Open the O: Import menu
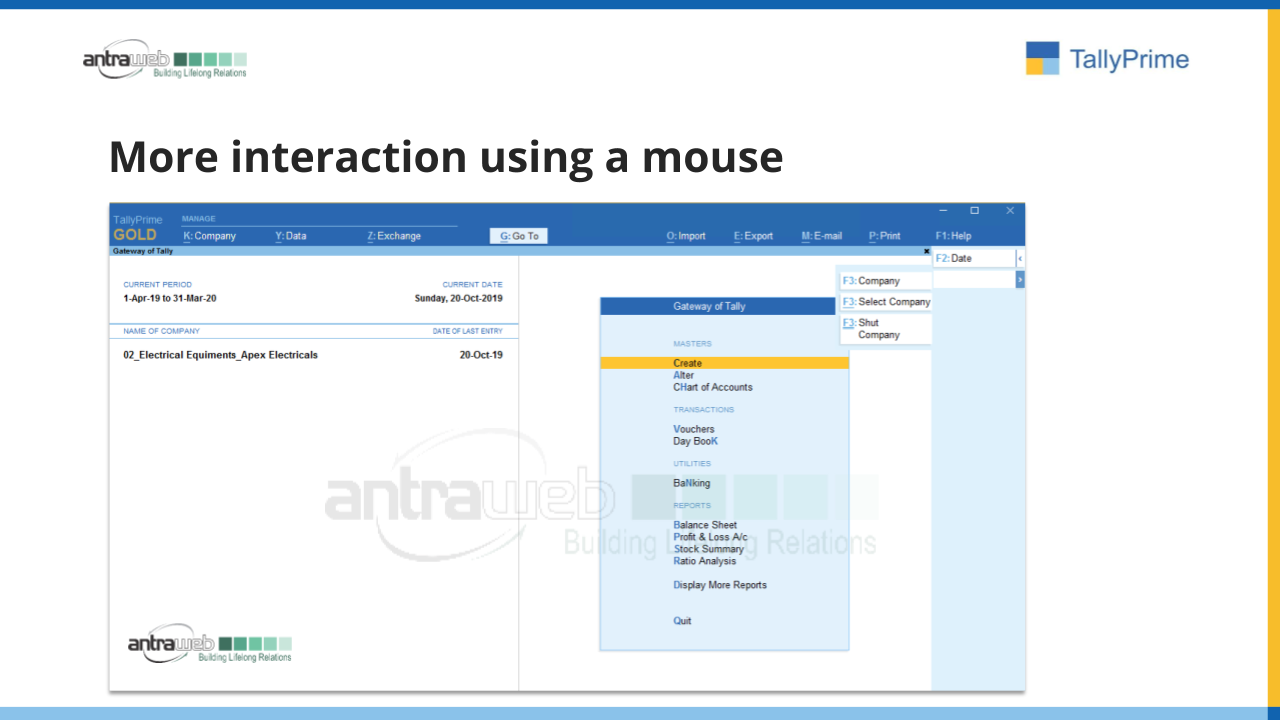The height and width of the screenshot is (720, 1280). pyautogui.click(x=686, y=236)
